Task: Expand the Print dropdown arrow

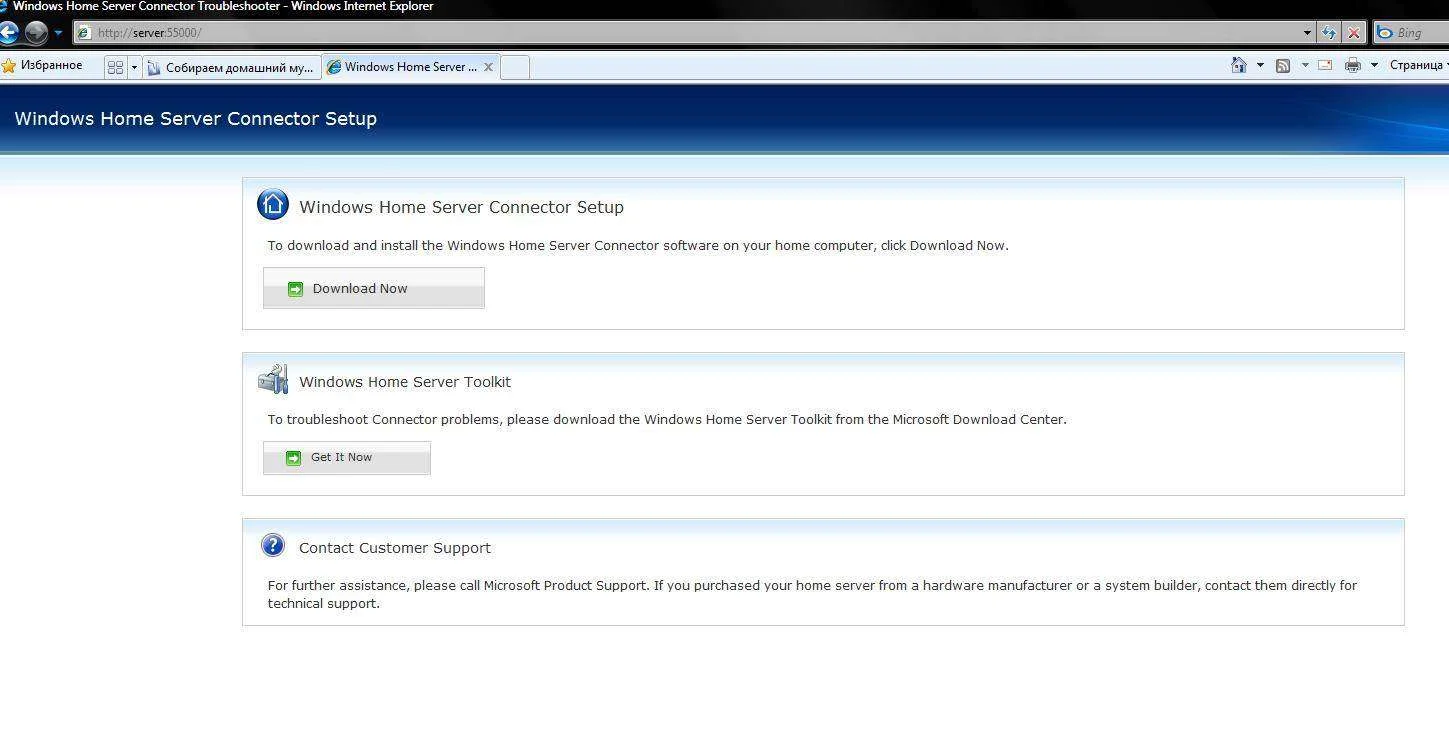Action: 1374,65
